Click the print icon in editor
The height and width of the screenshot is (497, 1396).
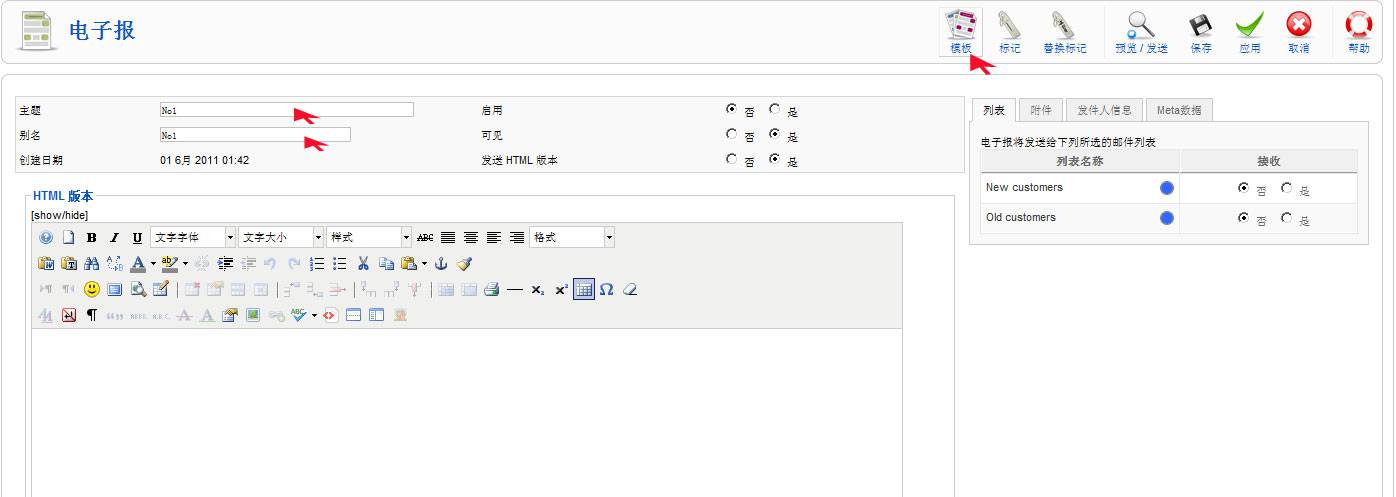click(491, 290)
